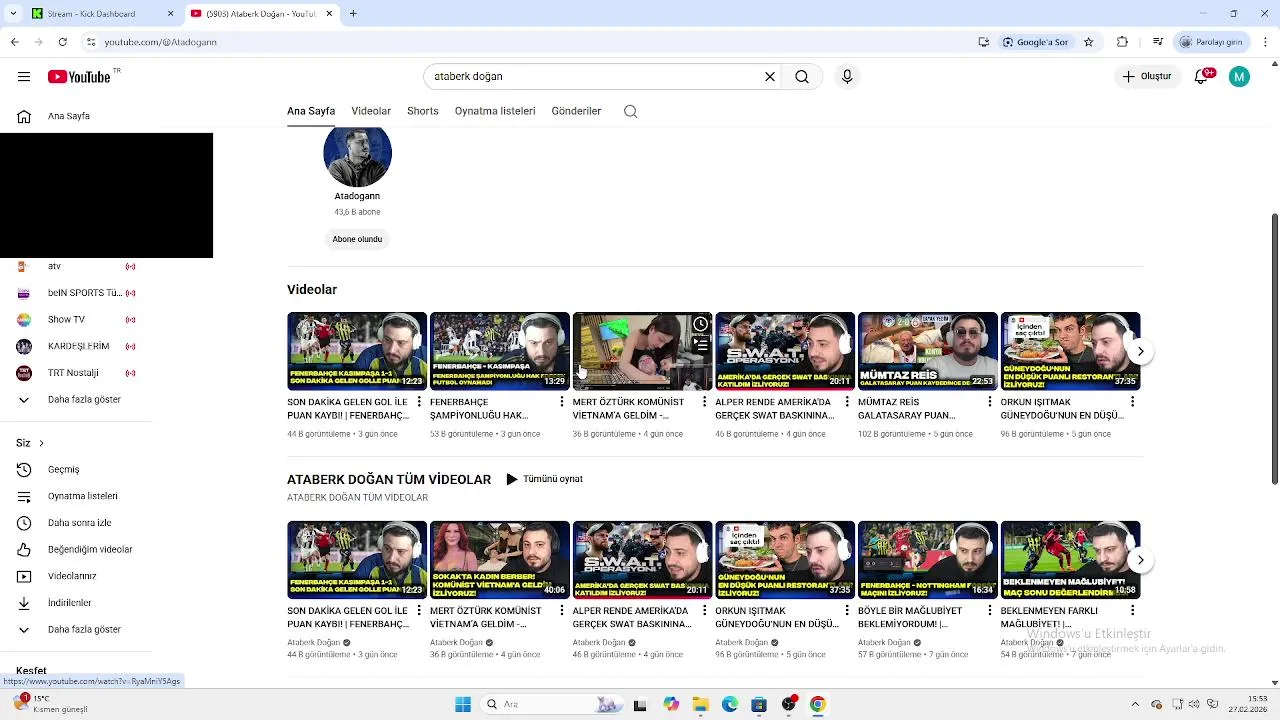Click the Abone olundu button
This screenshot has height=720, width=1280.
357,239
